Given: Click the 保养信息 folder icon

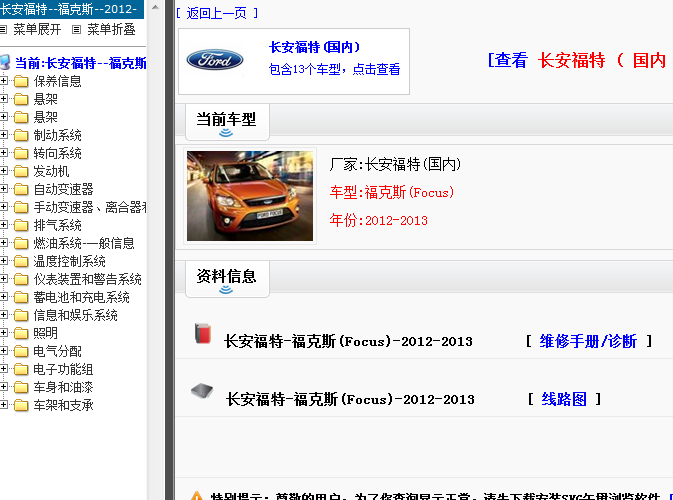Looking at the screenshot, I should coord(21,81).
